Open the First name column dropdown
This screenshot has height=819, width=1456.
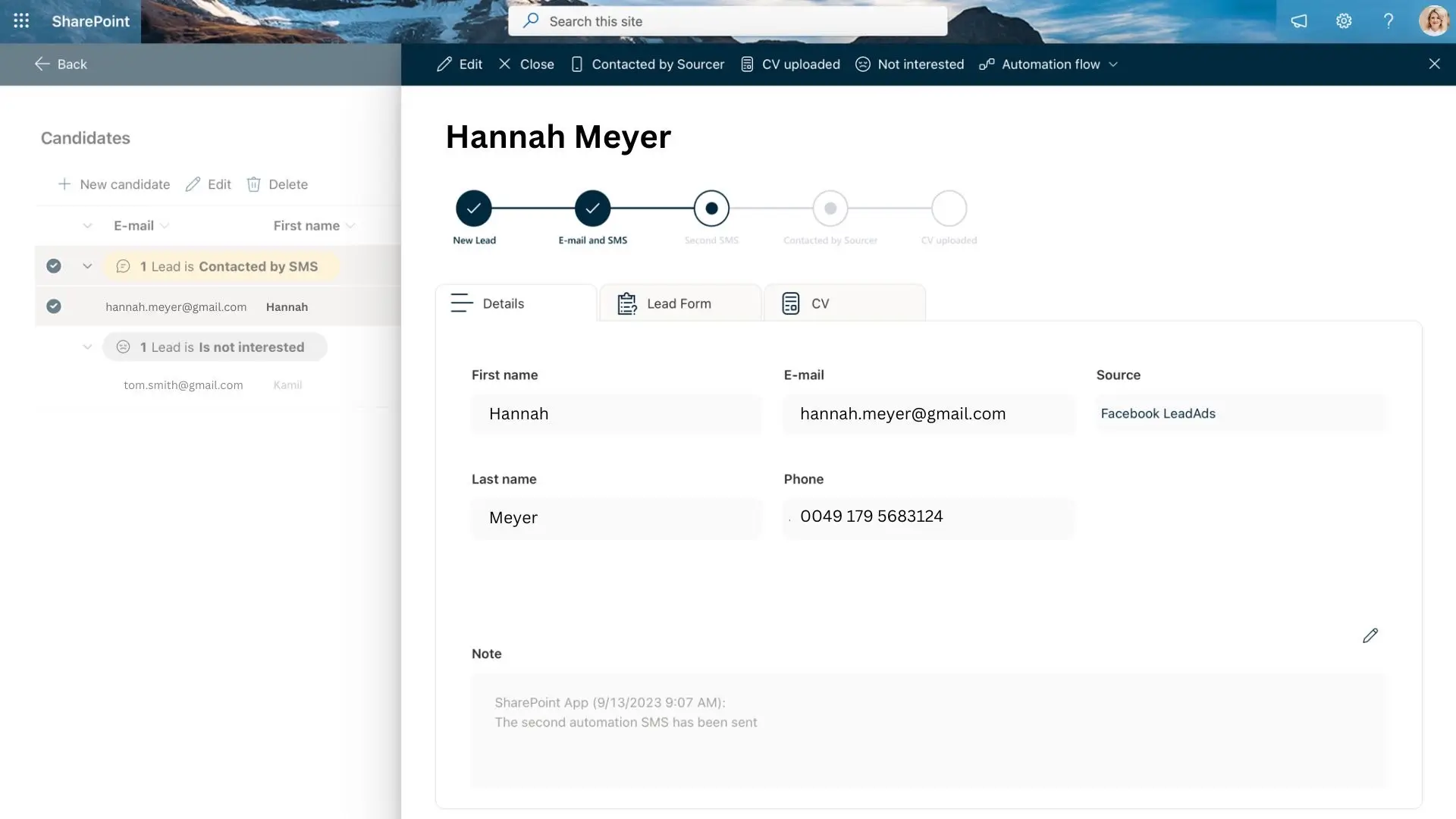[350, 225]
